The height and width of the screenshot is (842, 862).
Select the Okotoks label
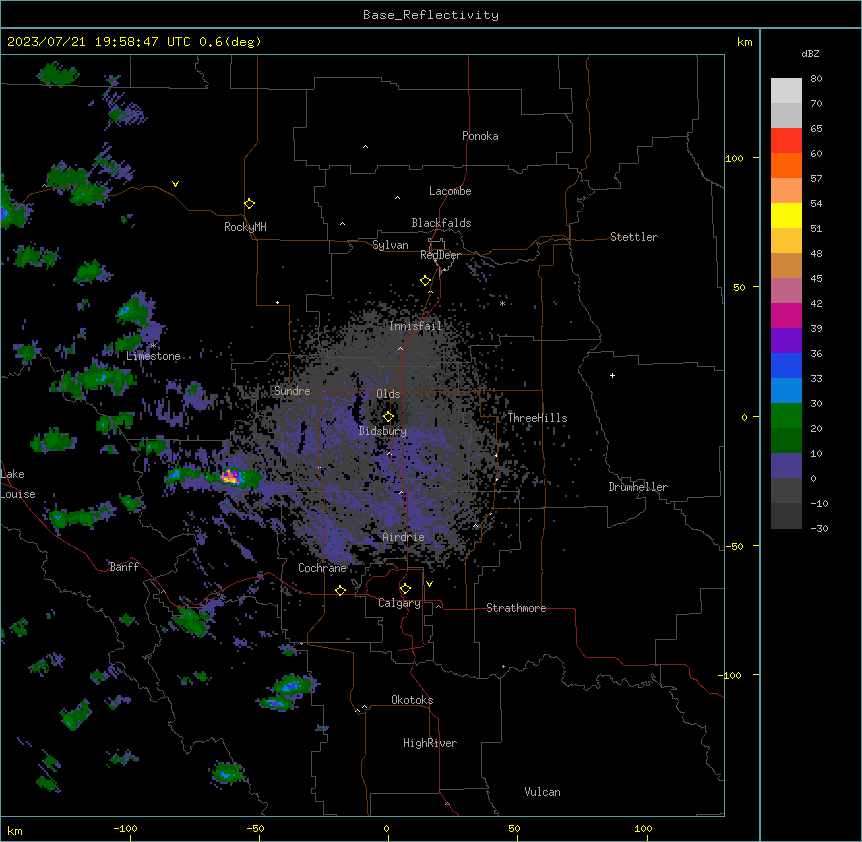[x=412, y=700]
